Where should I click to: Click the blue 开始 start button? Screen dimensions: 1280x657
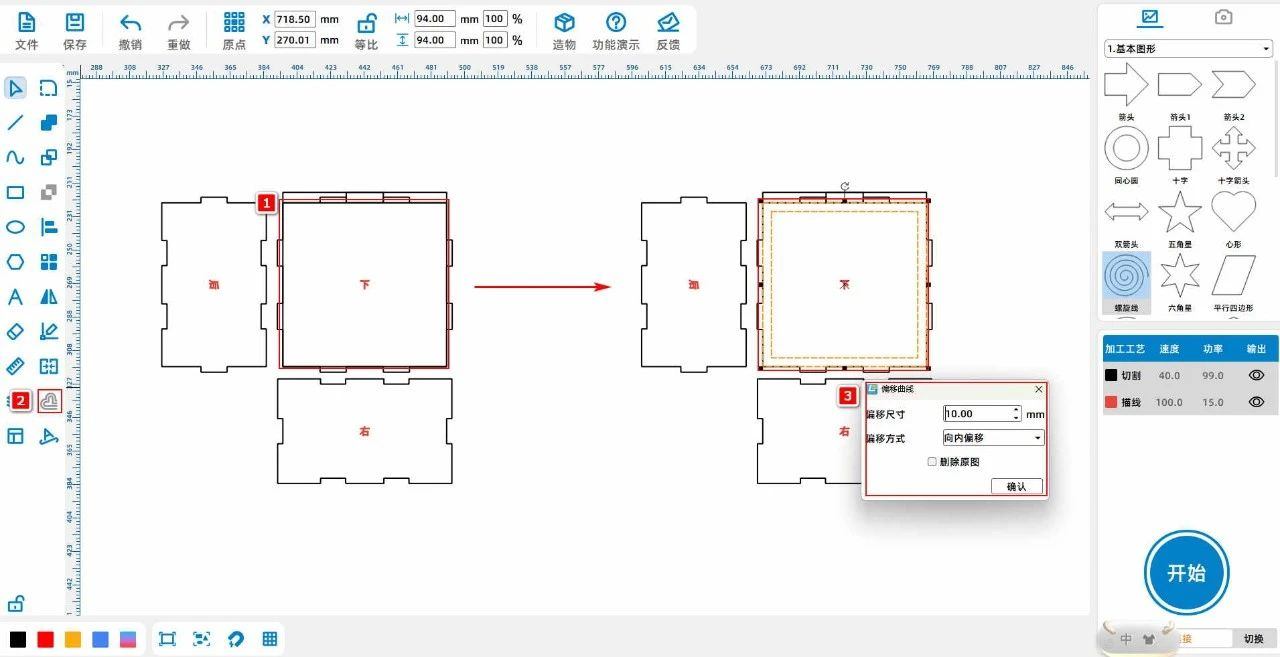[x=1186, y=573]
